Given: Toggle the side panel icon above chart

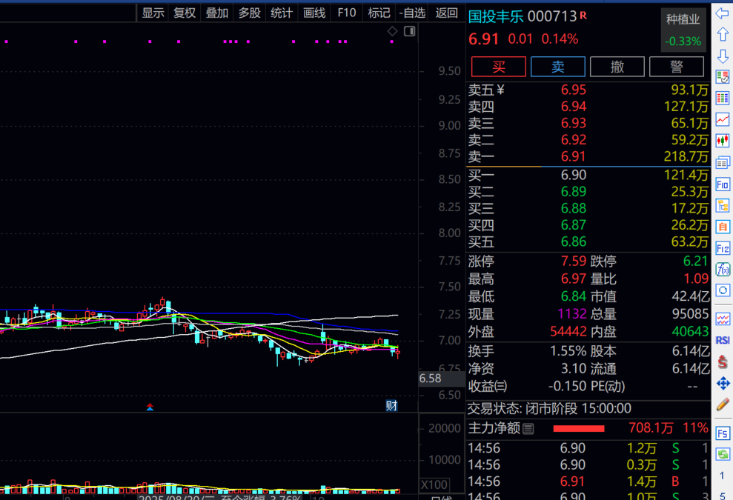Looking at the screenshot, I should [x=410, y=31].
